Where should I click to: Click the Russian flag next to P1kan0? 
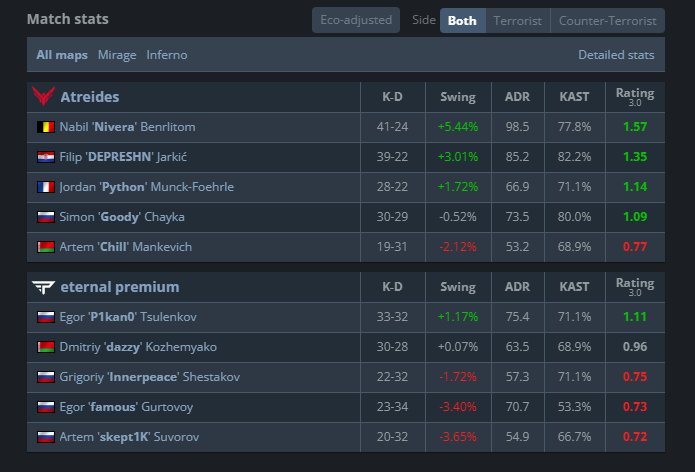pyautogui.click(x=46, y=317)
